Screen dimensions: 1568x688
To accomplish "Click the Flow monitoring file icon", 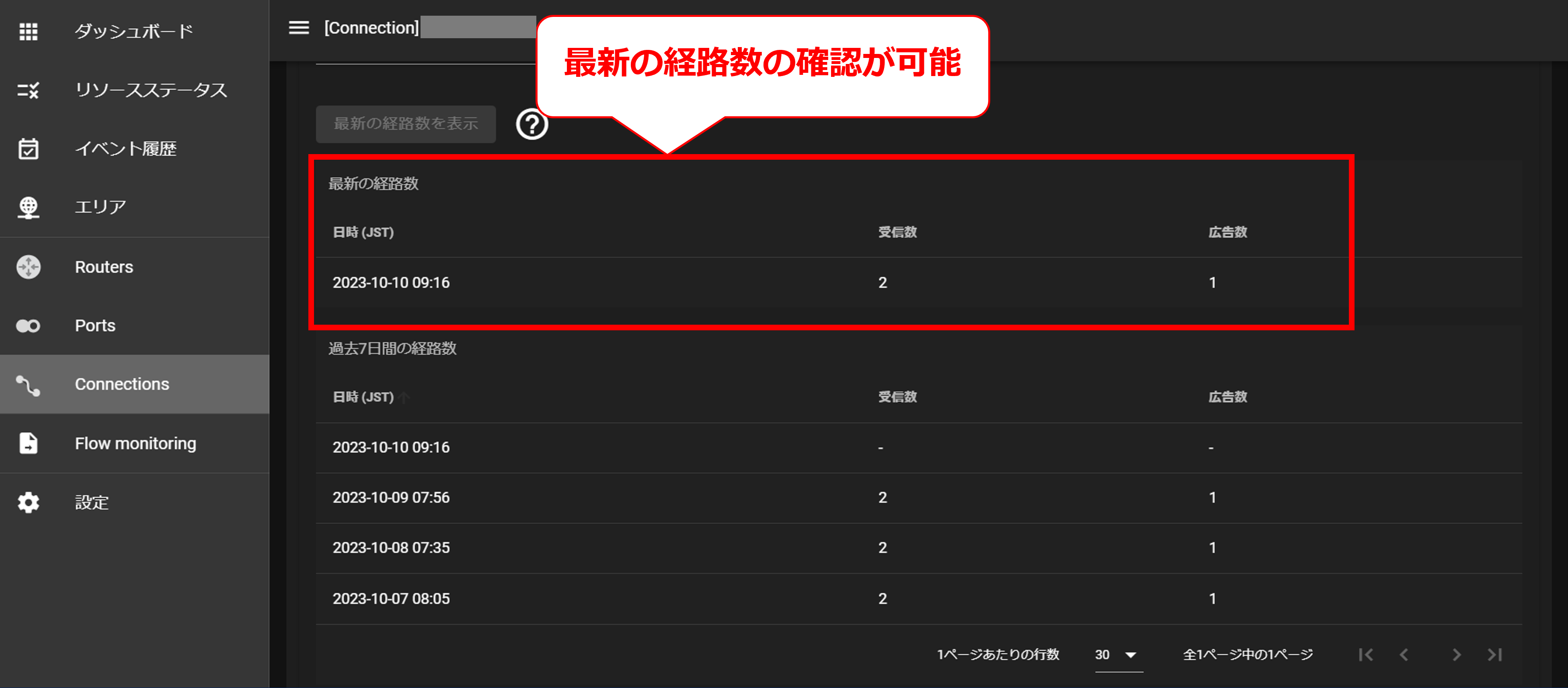I will pos(29,443).
